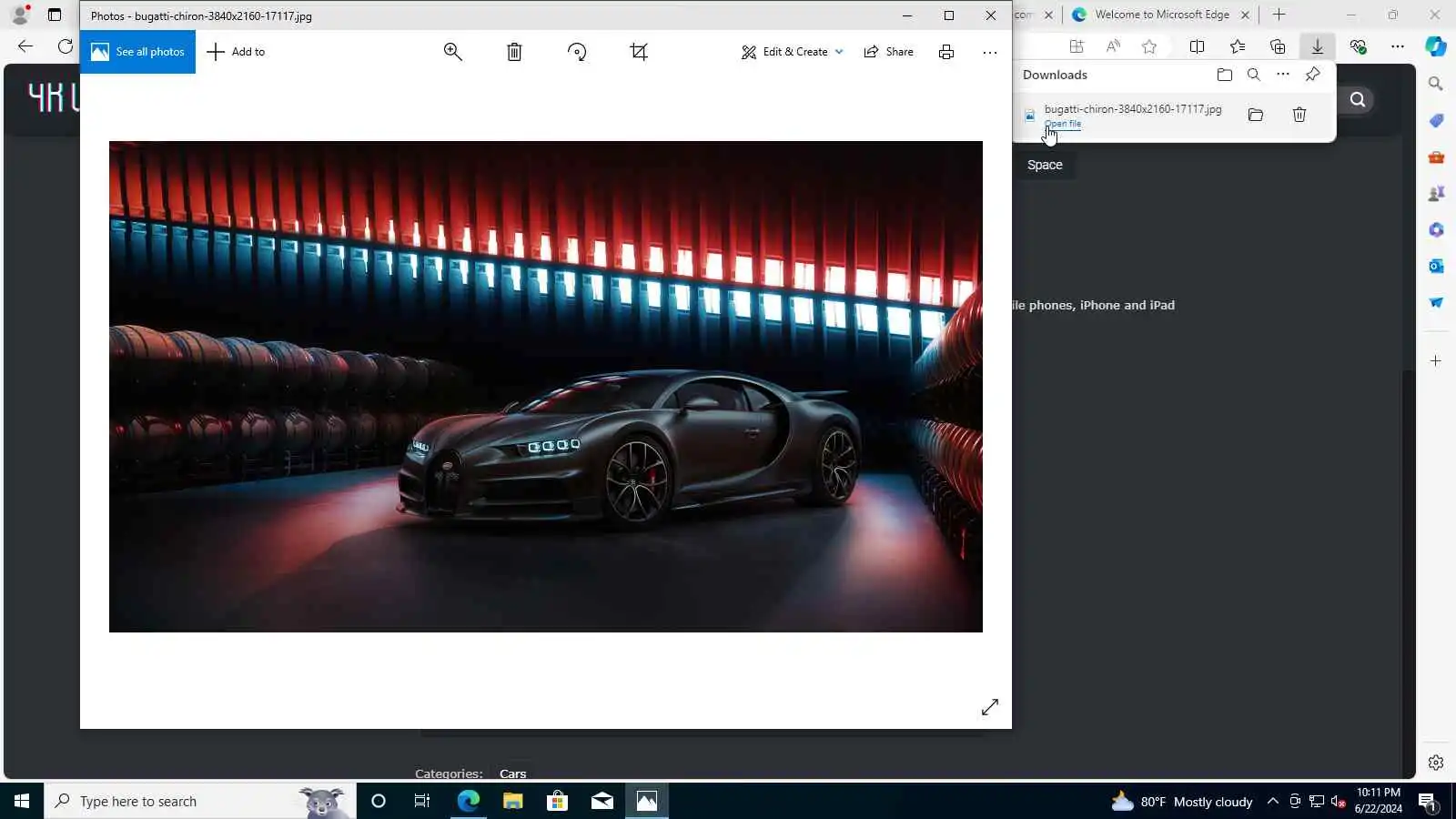Open Shopping in the Edge sidebar
1456x819 pixels.
(1436, 120)
